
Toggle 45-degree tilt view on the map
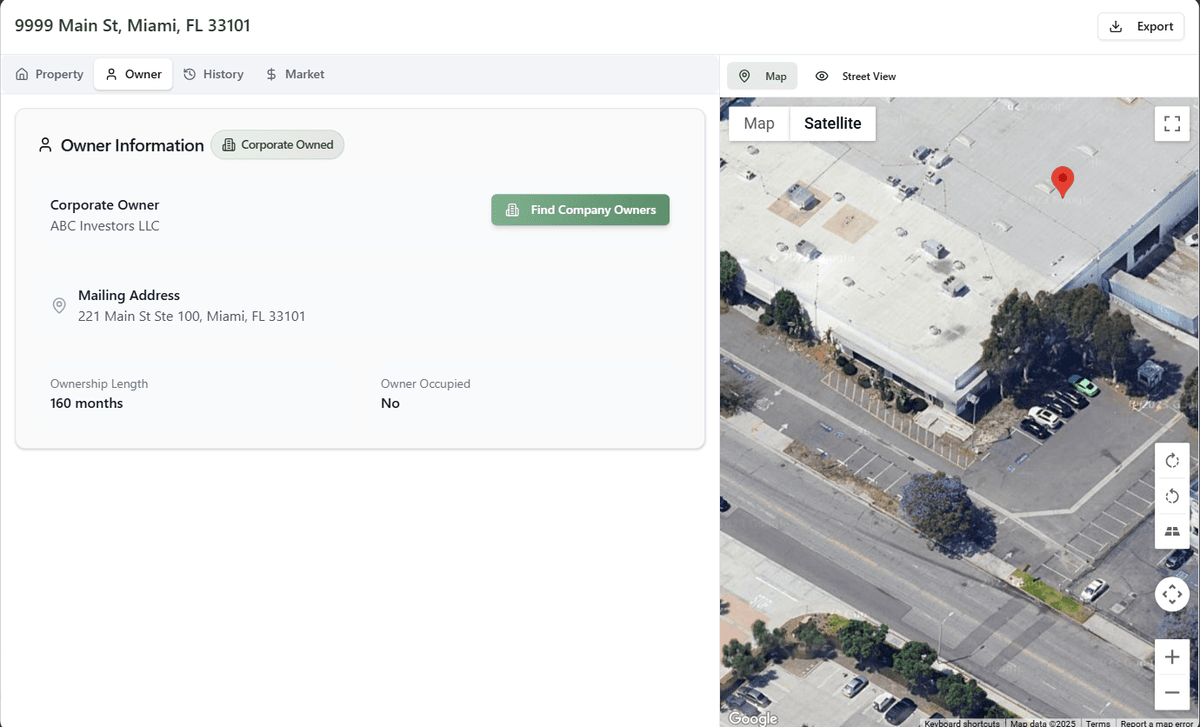pos(1172,531)
